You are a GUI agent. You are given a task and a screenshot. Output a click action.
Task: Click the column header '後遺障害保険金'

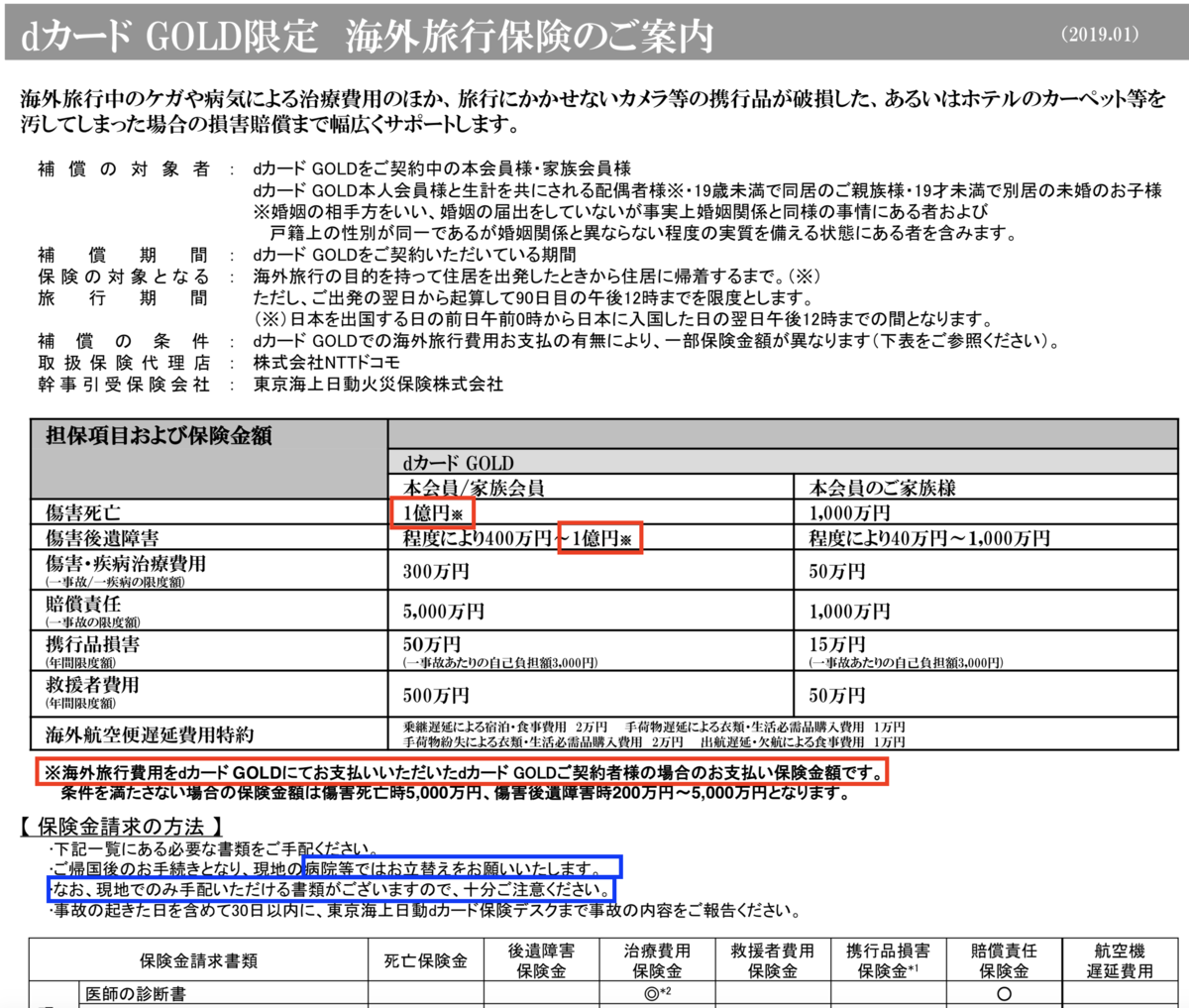click(x=541, y=960)
